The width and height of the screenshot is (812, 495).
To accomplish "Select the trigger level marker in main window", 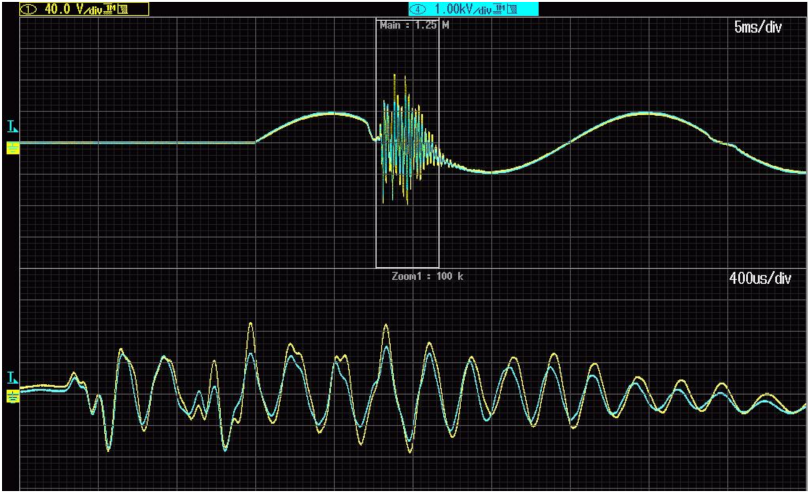I will pos(12,128).
